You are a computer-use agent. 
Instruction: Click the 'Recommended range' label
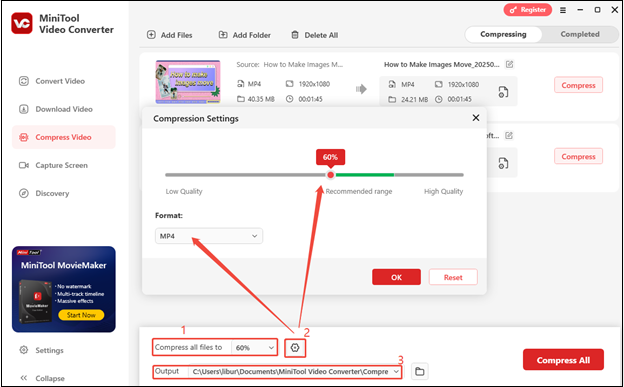359,192
